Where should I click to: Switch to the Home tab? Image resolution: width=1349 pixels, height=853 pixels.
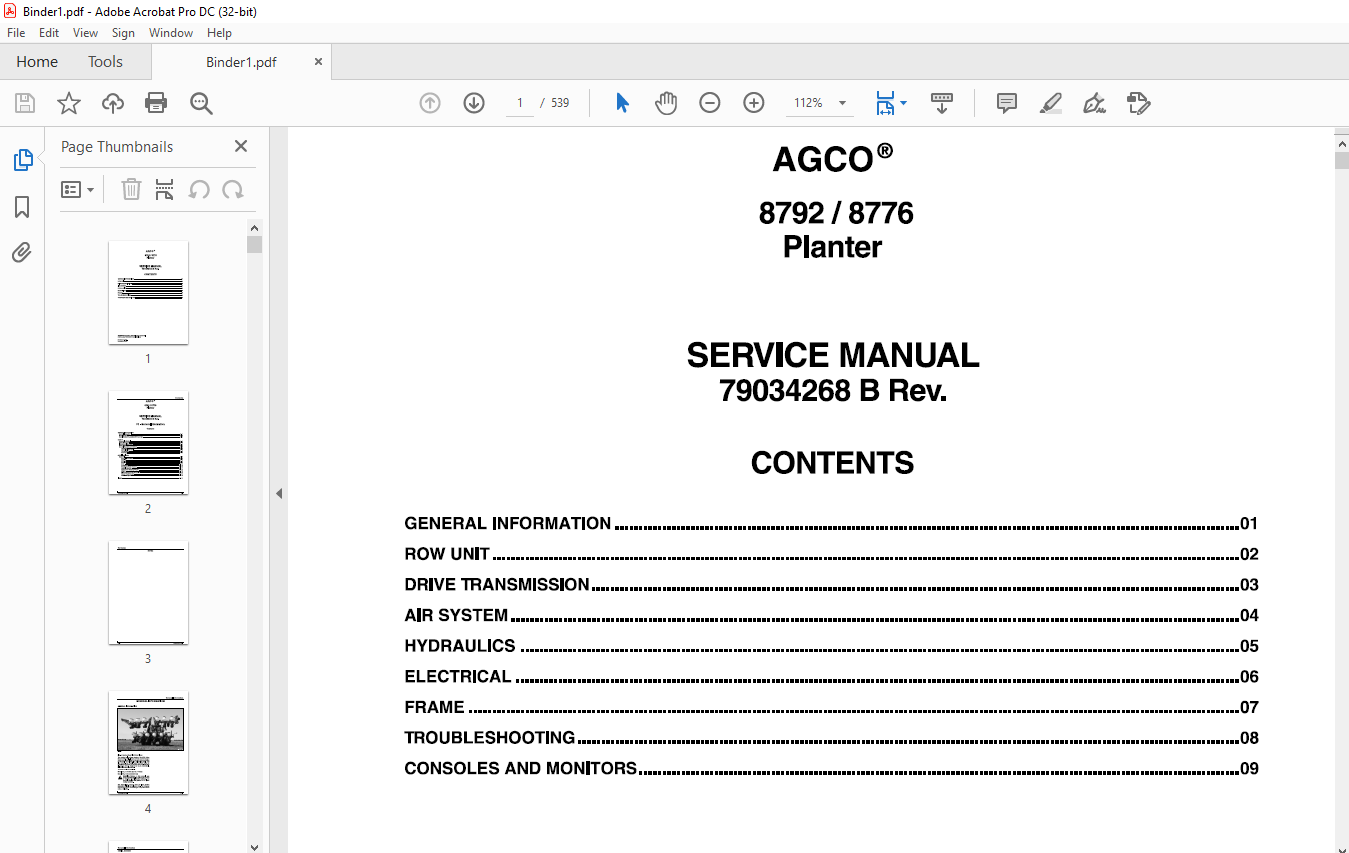point(37,61)
